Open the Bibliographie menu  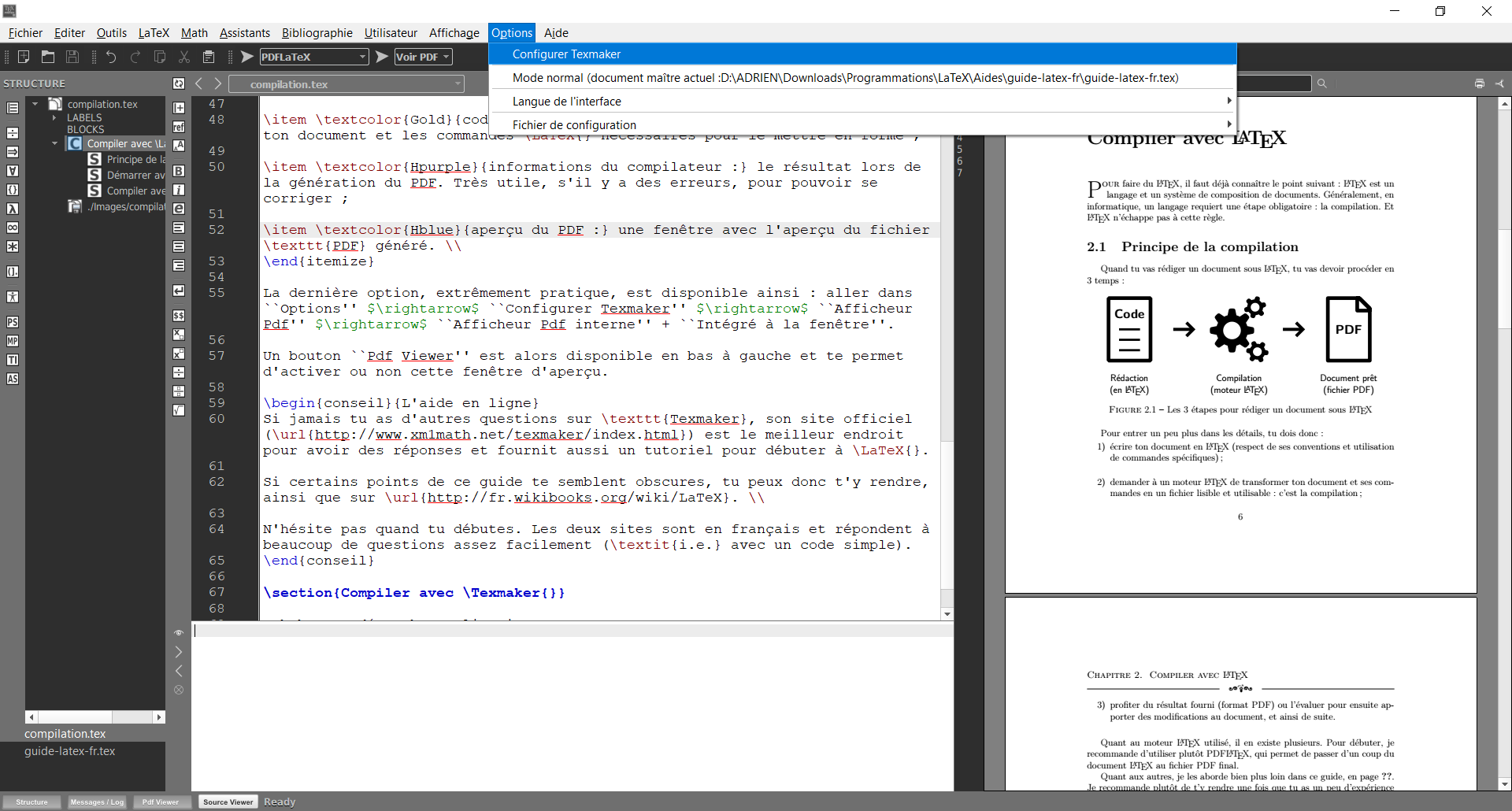coord(317,33)
